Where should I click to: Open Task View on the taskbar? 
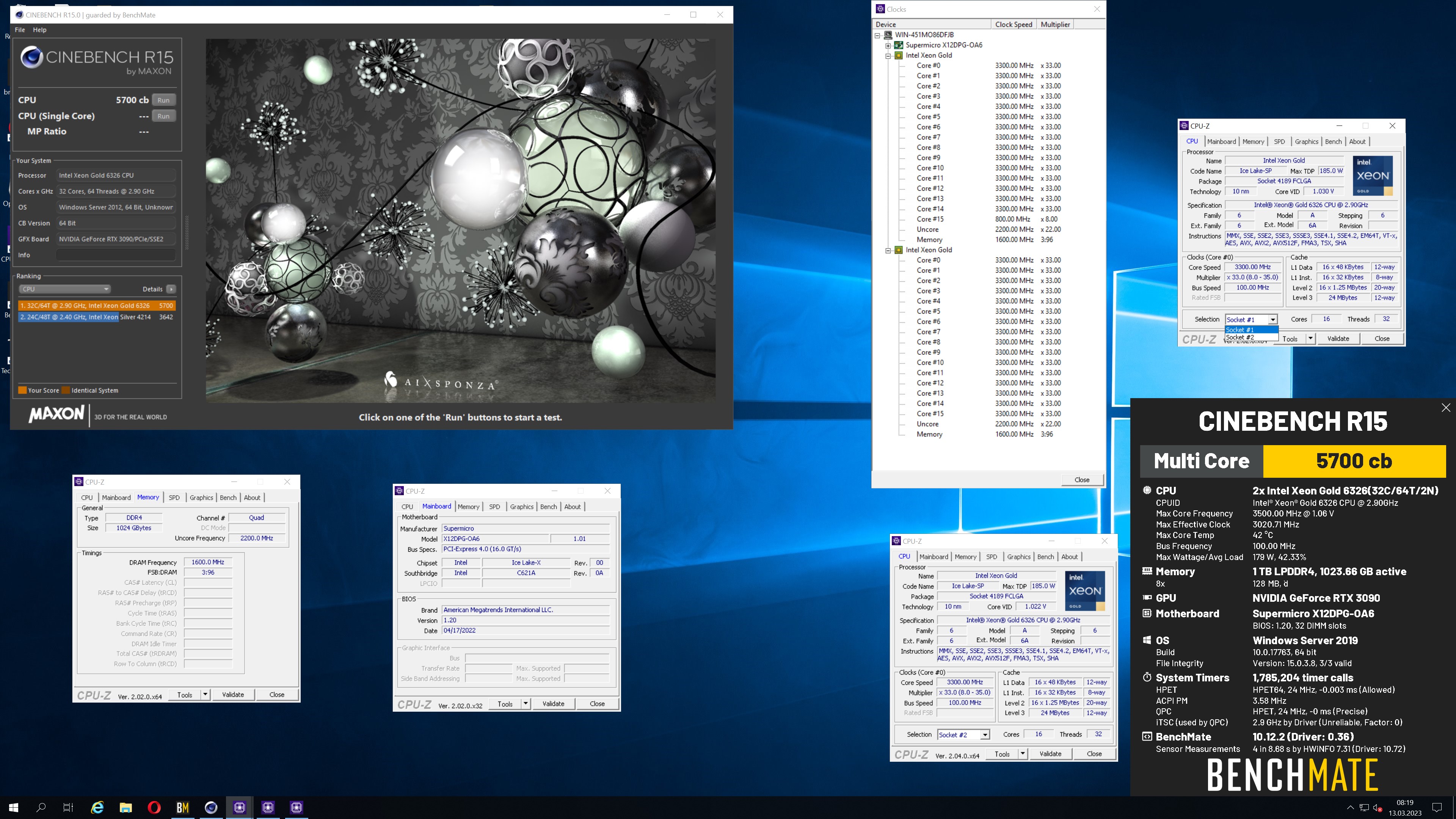[68, 807]
